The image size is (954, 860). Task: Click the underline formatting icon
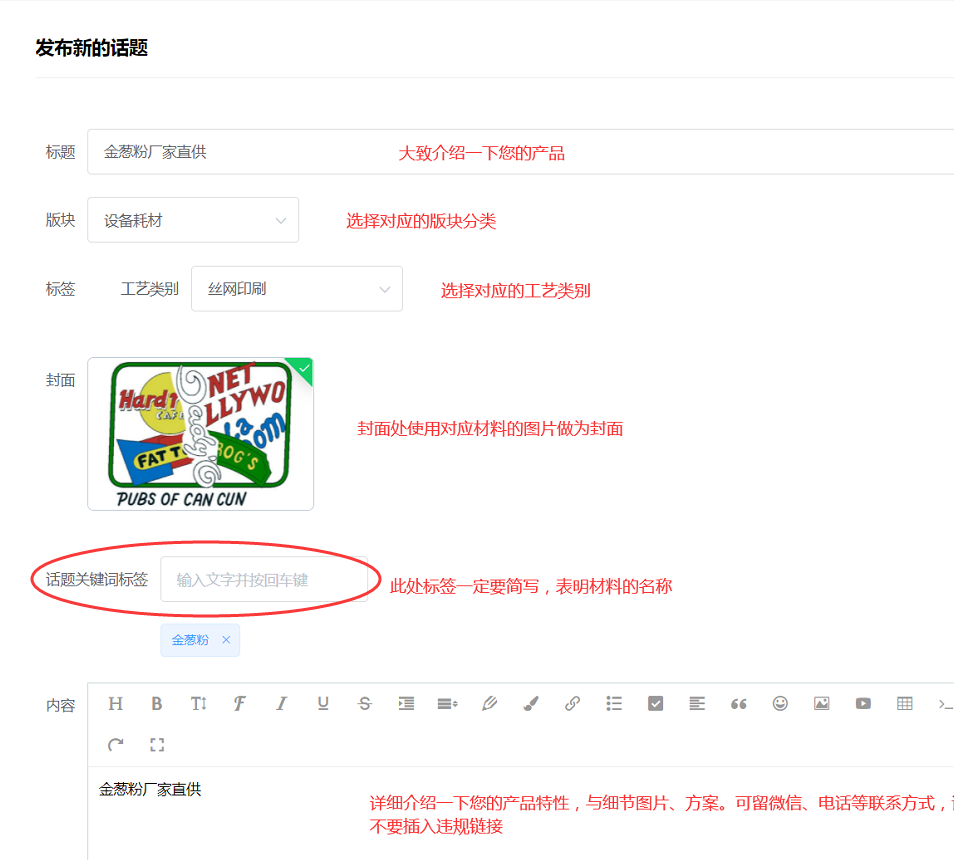(323, 704)
